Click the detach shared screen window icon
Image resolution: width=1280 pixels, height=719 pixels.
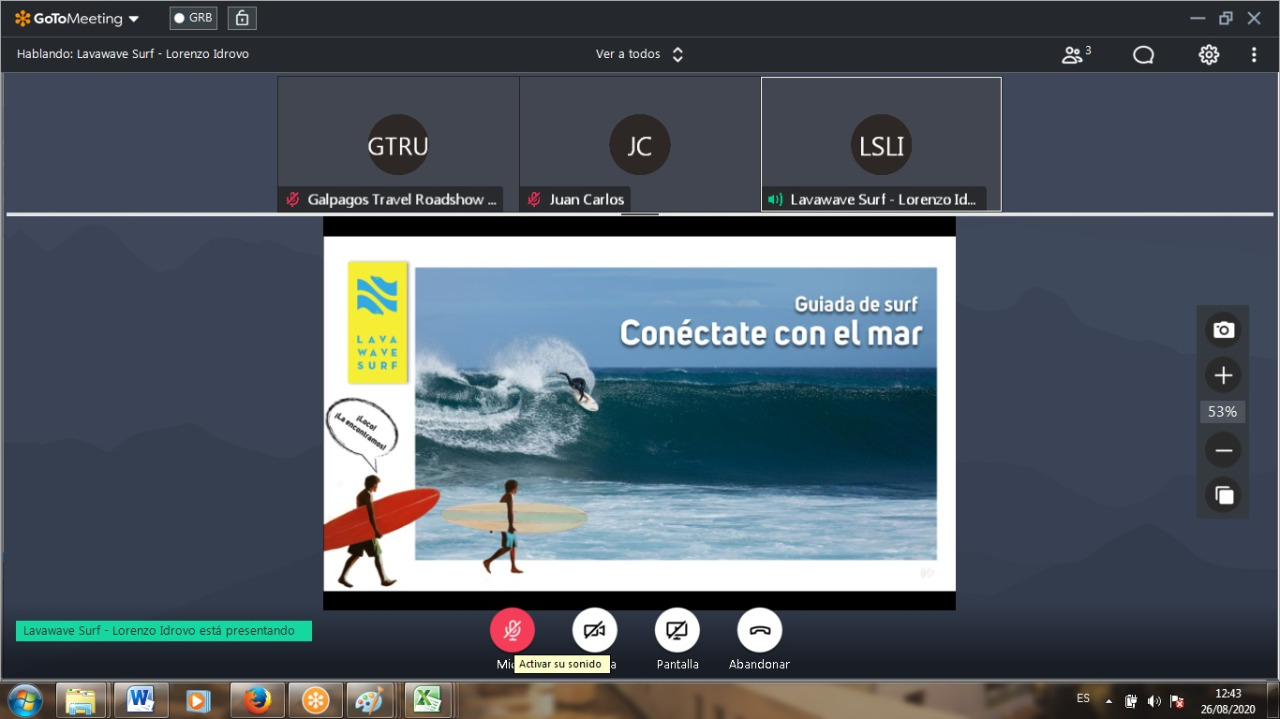point(1222,495)
